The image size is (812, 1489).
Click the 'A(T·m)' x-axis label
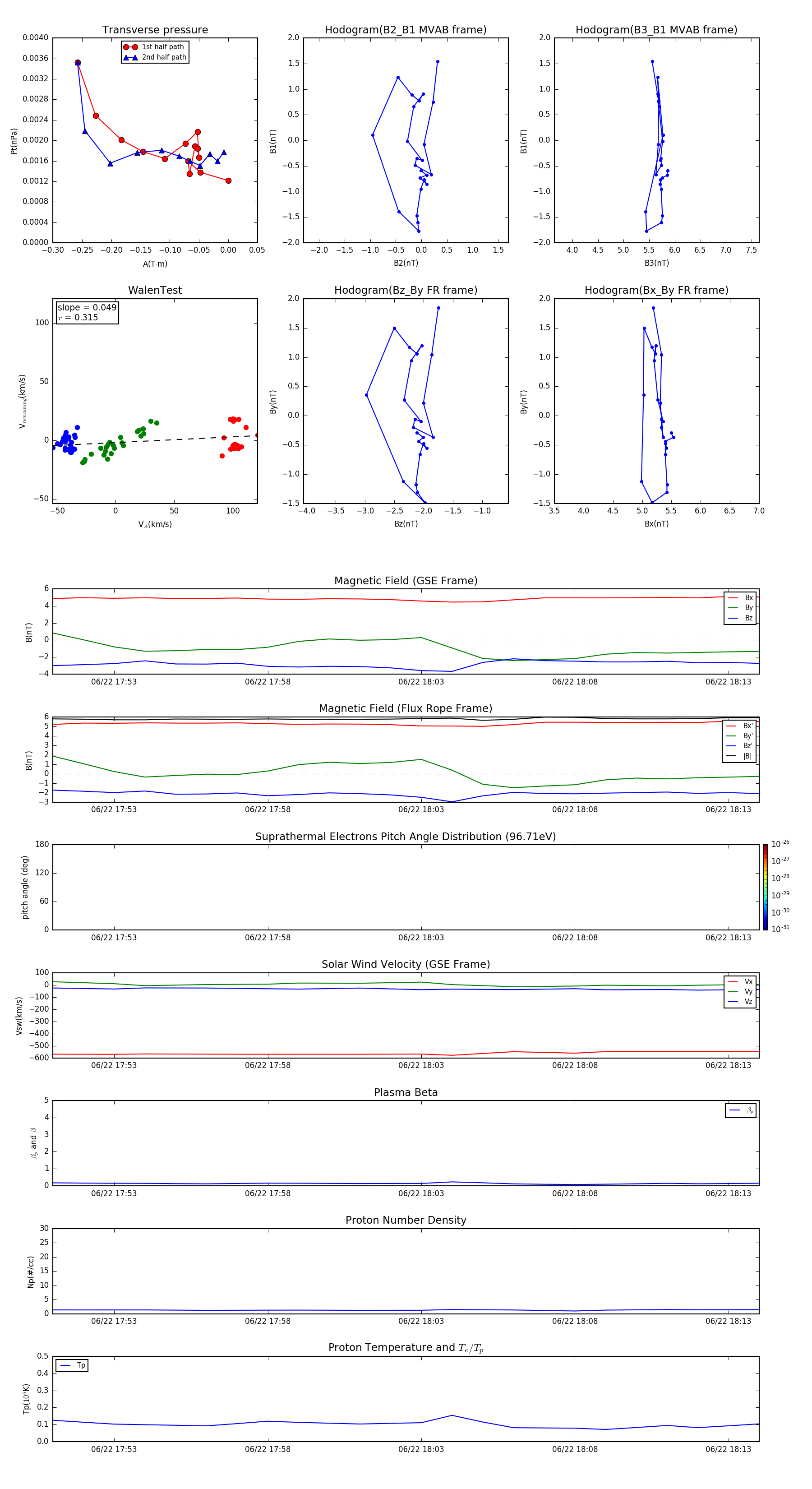point(155,264)
